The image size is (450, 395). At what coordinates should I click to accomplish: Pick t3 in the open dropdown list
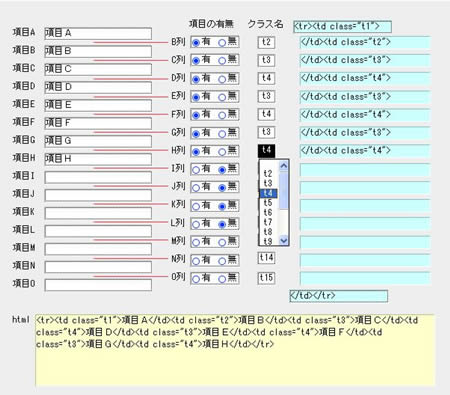[268, 183]
